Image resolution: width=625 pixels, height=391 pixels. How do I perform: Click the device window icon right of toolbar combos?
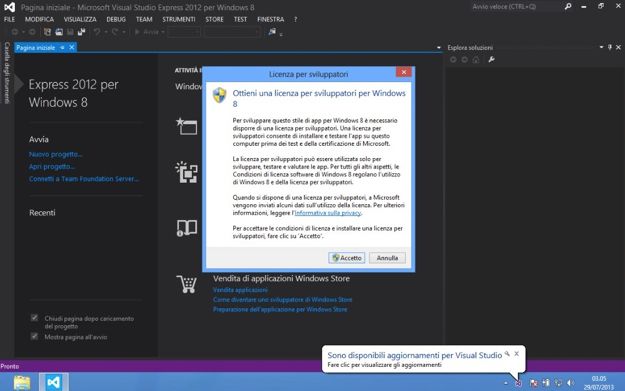tap(272, 32)
